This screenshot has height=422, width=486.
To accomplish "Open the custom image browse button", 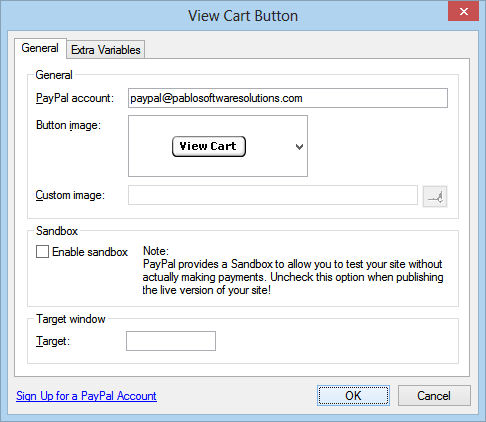I will coord(435,197).
